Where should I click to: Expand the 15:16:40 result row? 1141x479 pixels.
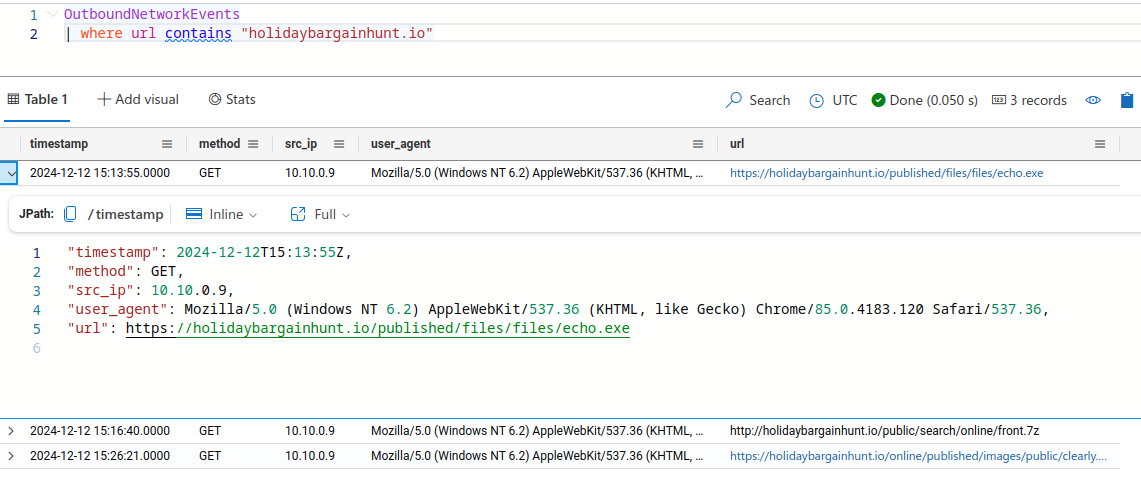(11, 431)
